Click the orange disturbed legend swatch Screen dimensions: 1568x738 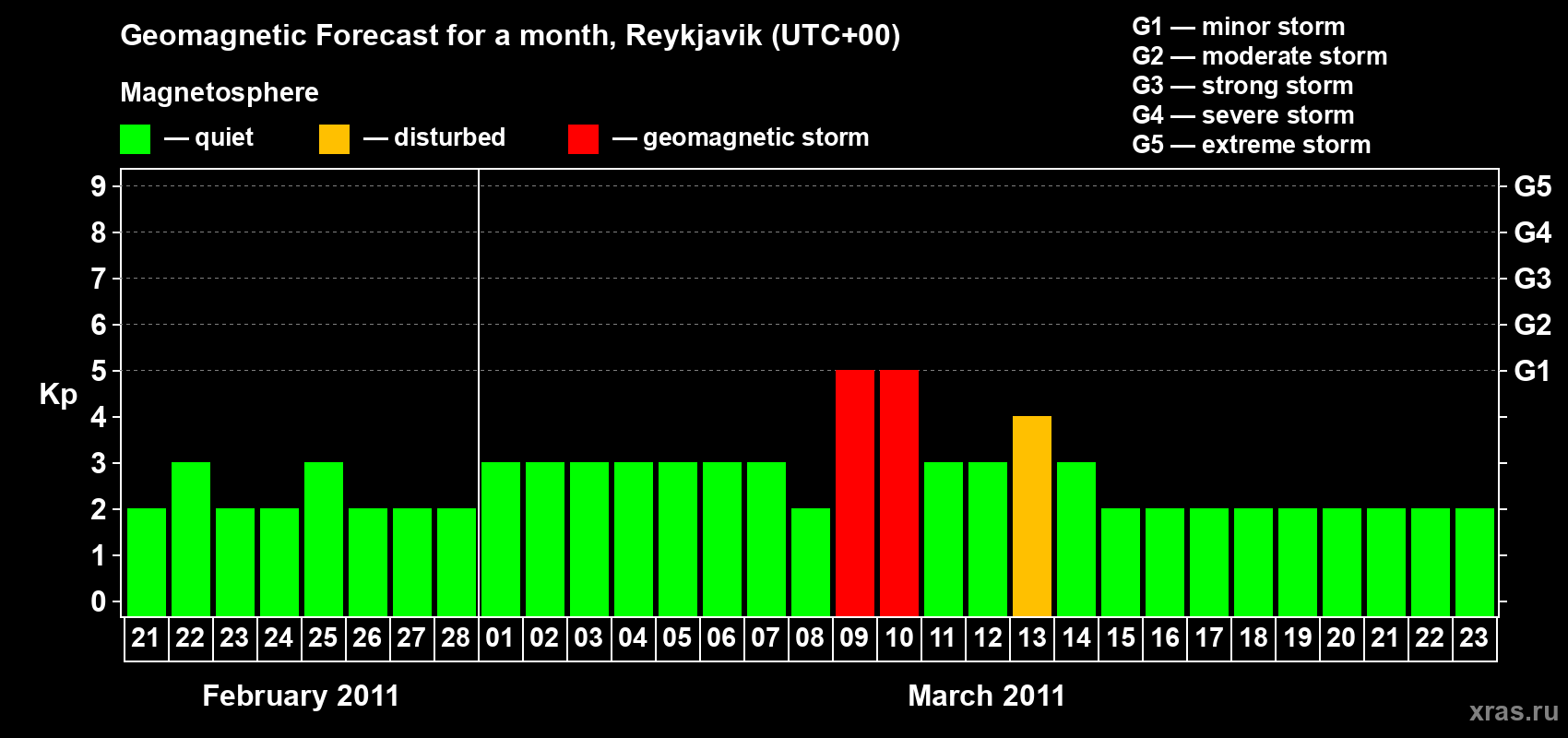pos(334,139)
